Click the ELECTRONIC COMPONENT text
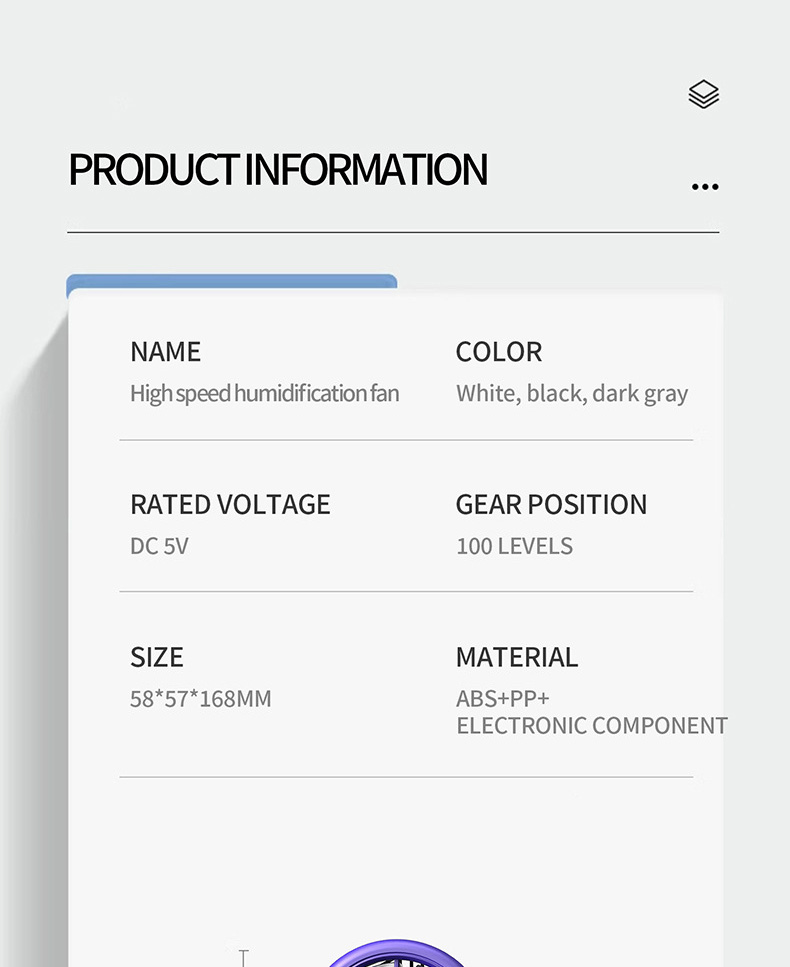Image resolution: width=790 pixels, height=967 pixels. [x=592, y=726]
